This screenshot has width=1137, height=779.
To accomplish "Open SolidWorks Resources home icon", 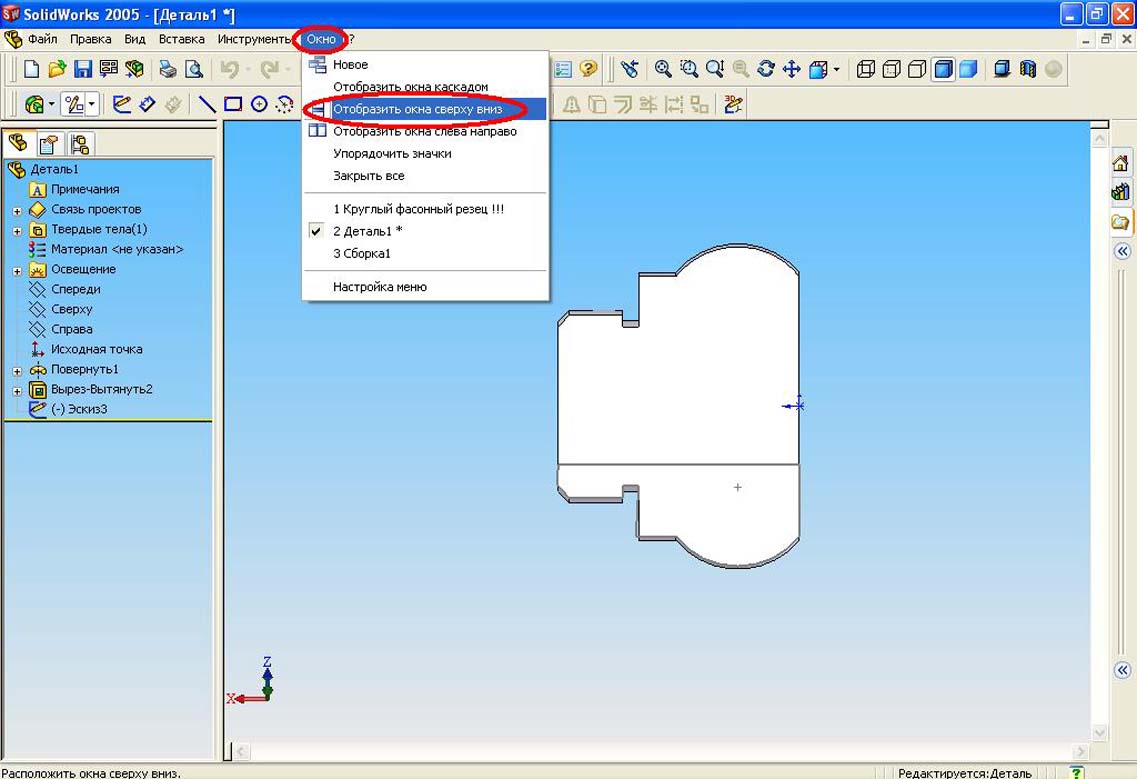I will 1121,162.
